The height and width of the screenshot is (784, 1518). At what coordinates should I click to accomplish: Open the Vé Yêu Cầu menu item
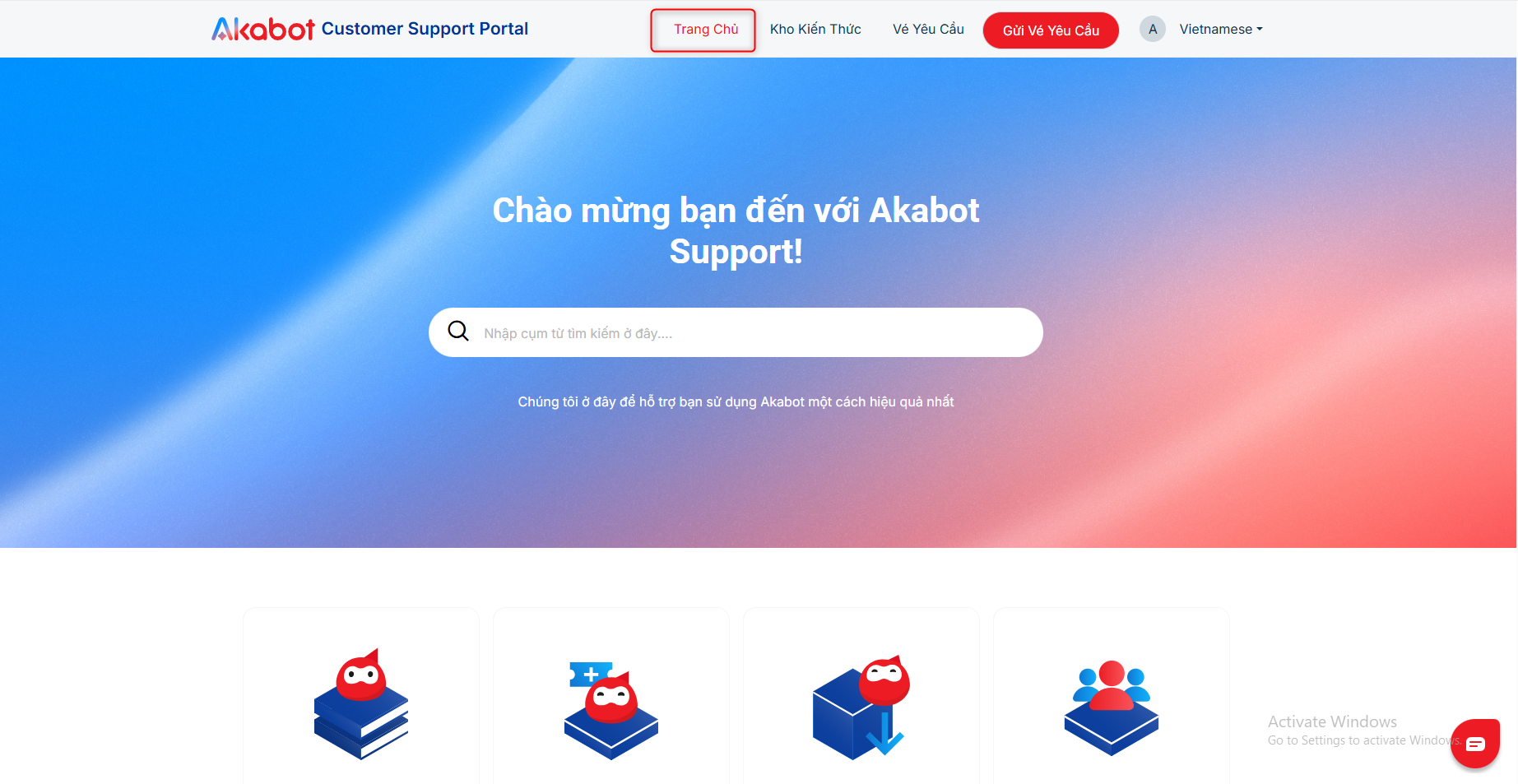(928, 29)
